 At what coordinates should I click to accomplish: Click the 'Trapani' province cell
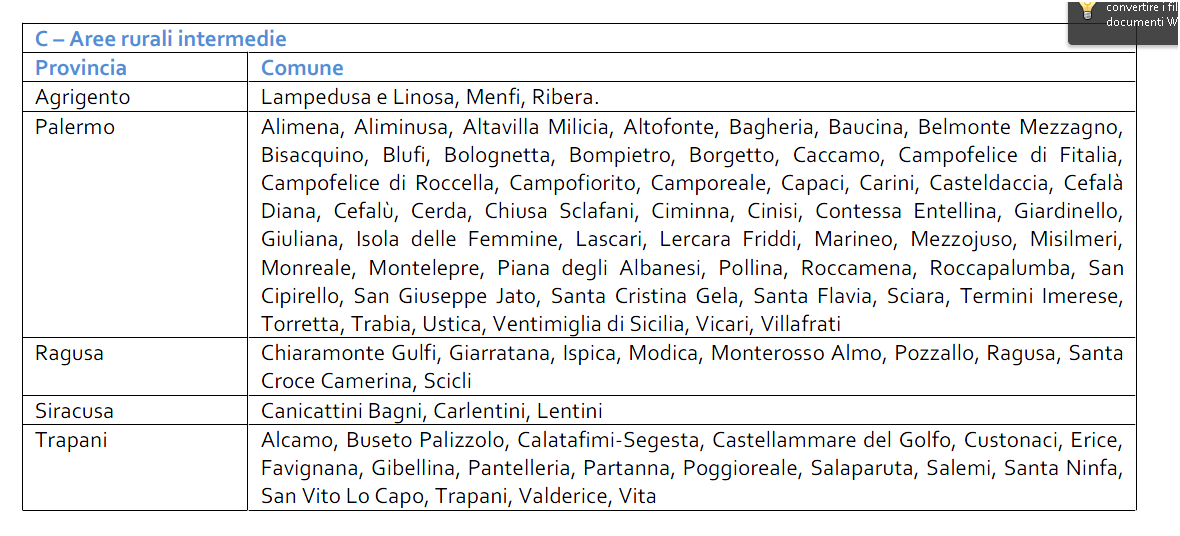[135, 468]
